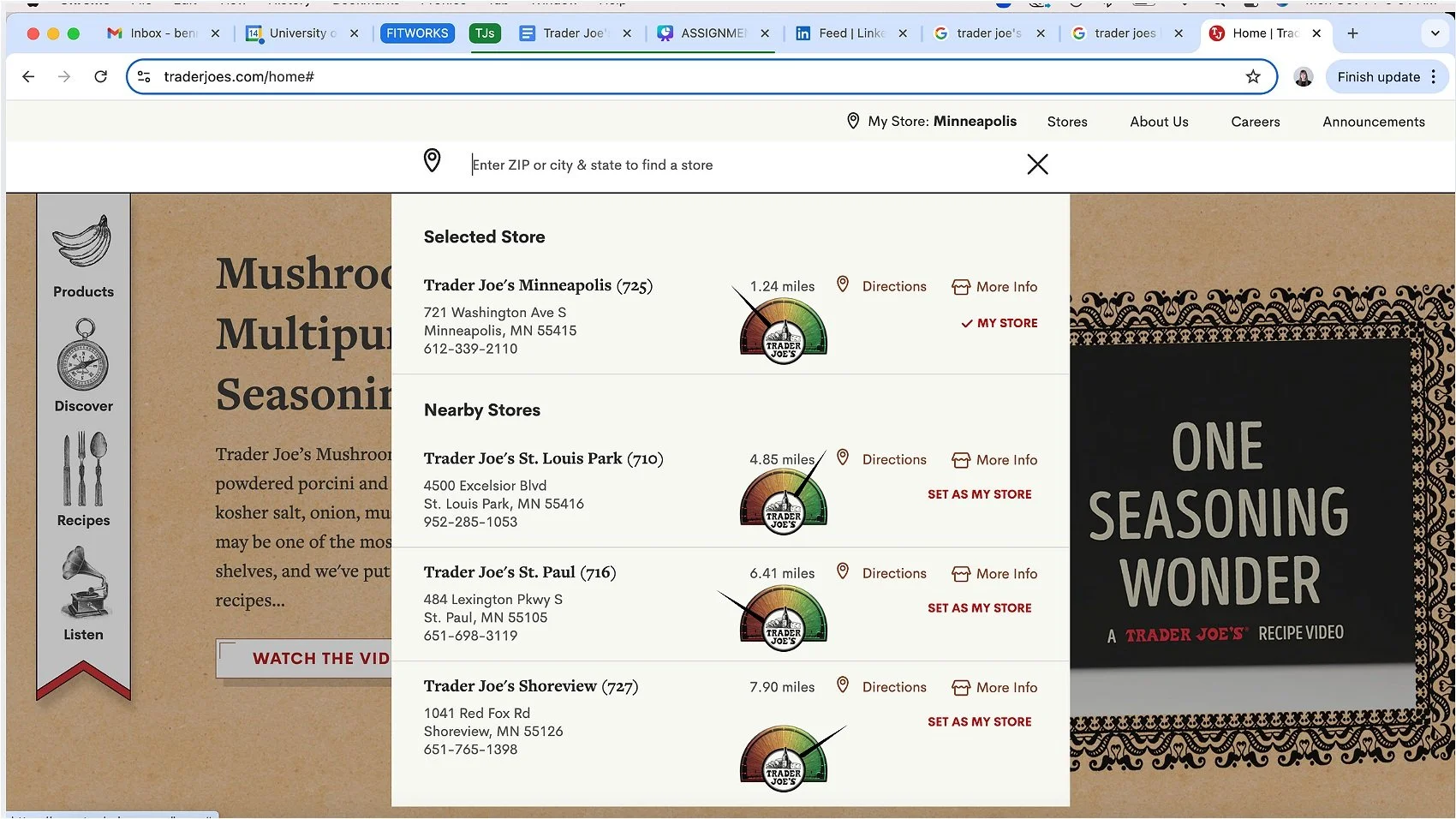Close the store finder with the X
Image resolution: width=1456 pixels, height=819 pixels.
[1037, 164]
